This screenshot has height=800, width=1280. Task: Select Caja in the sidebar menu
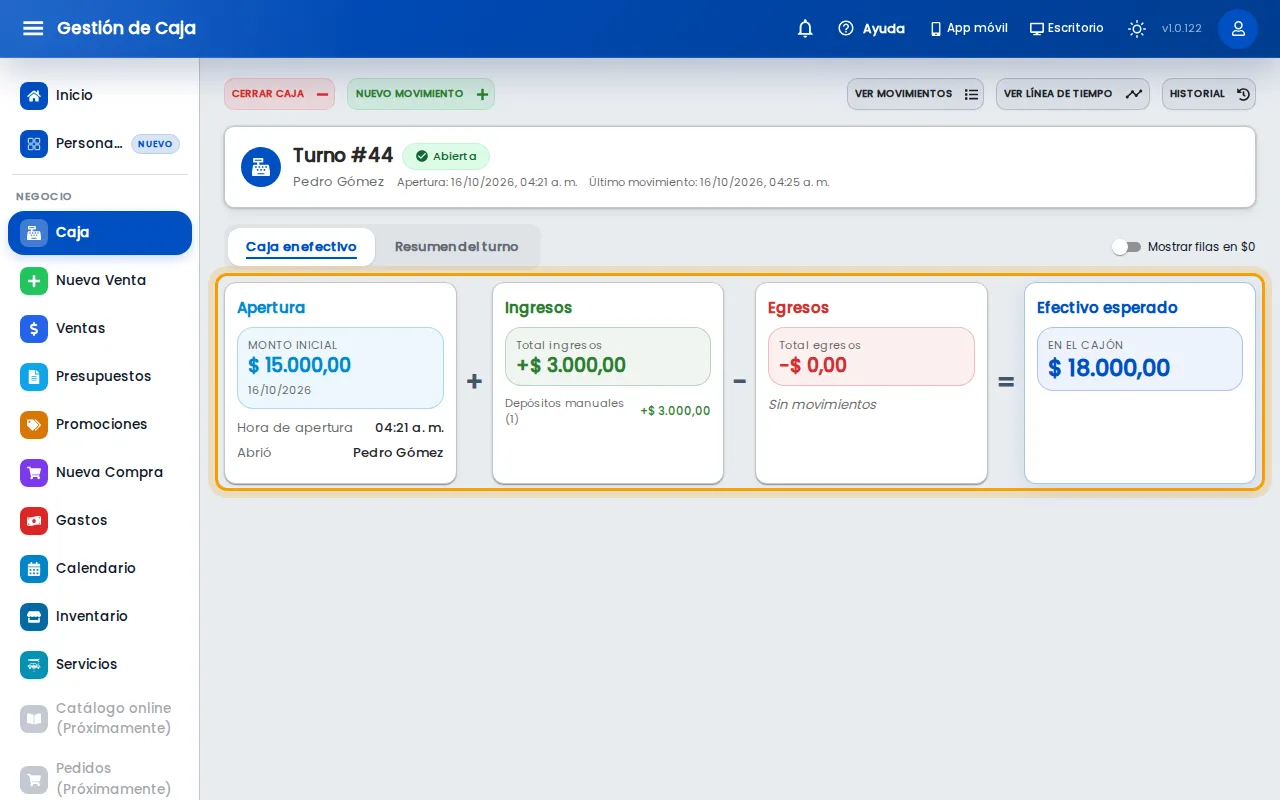tap(100, 233)
